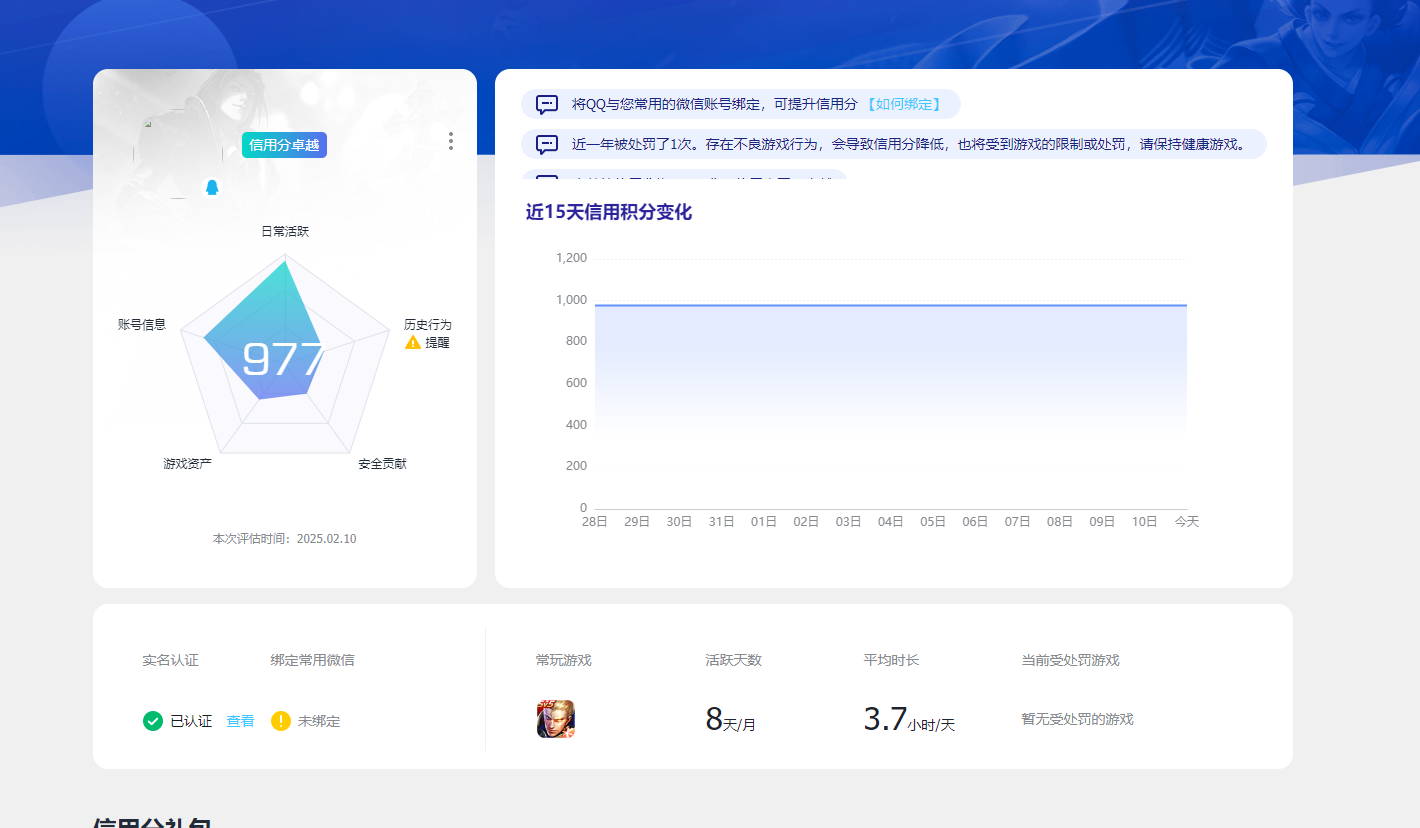Open the frequently played game icon
This screenshot has width=1420, height=828.
point(556,719)
